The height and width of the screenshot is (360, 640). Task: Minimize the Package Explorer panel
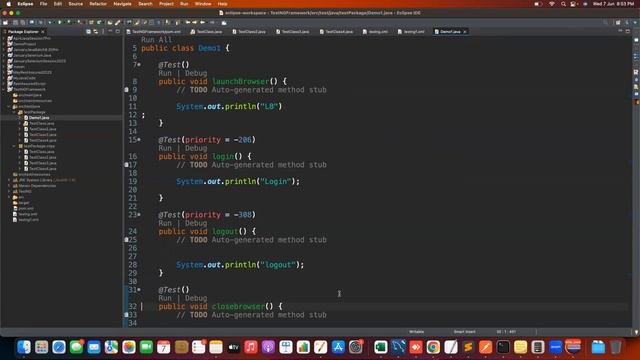[x=110, y=31]
